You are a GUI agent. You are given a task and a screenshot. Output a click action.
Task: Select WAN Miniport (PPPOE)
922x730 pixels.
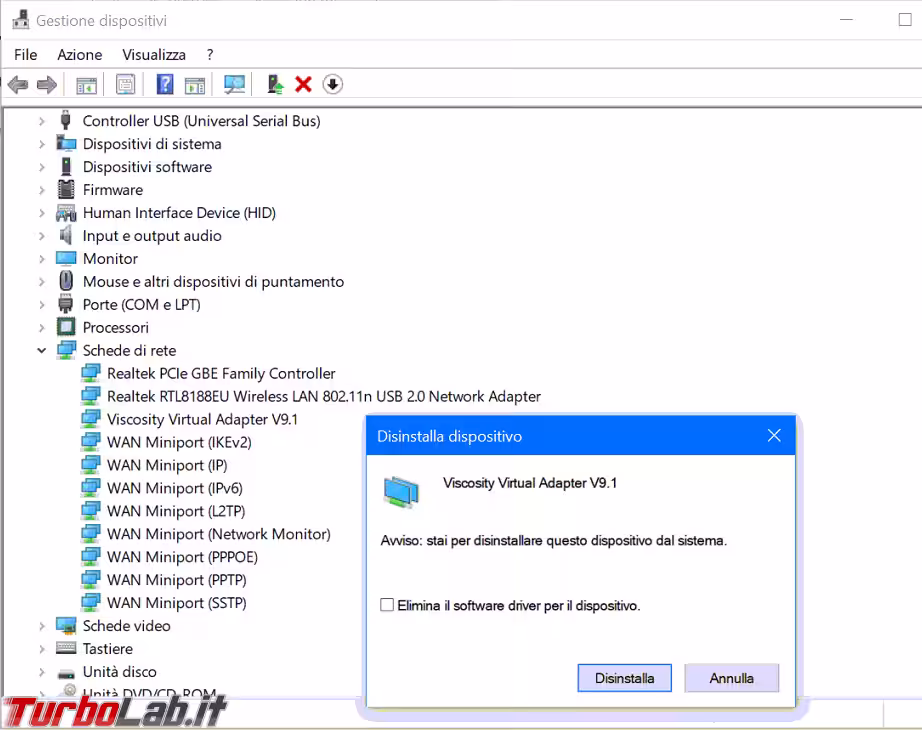182,557
